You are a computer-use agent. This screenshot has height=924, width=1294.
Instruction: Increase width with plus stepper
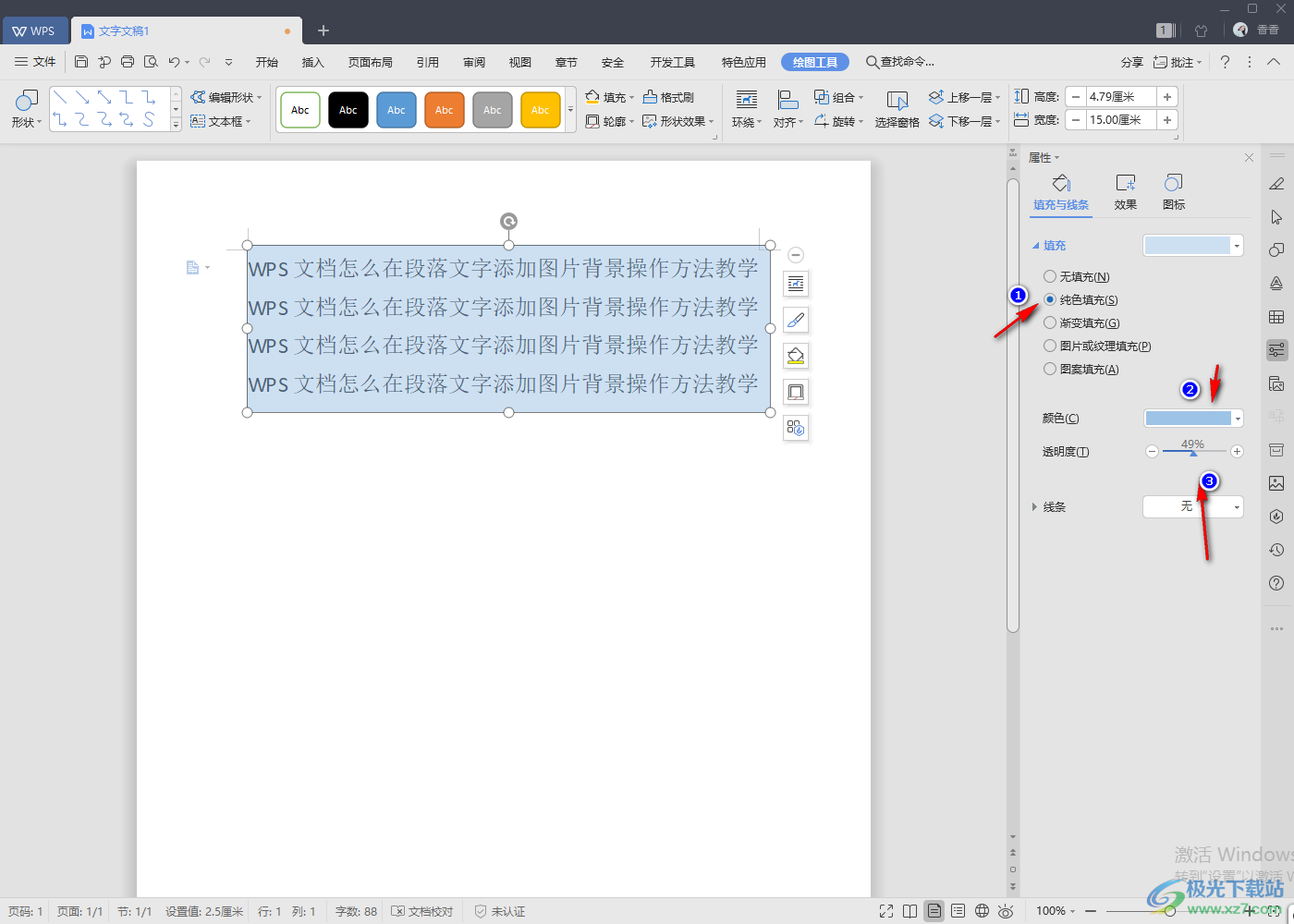click(1167, 120)
